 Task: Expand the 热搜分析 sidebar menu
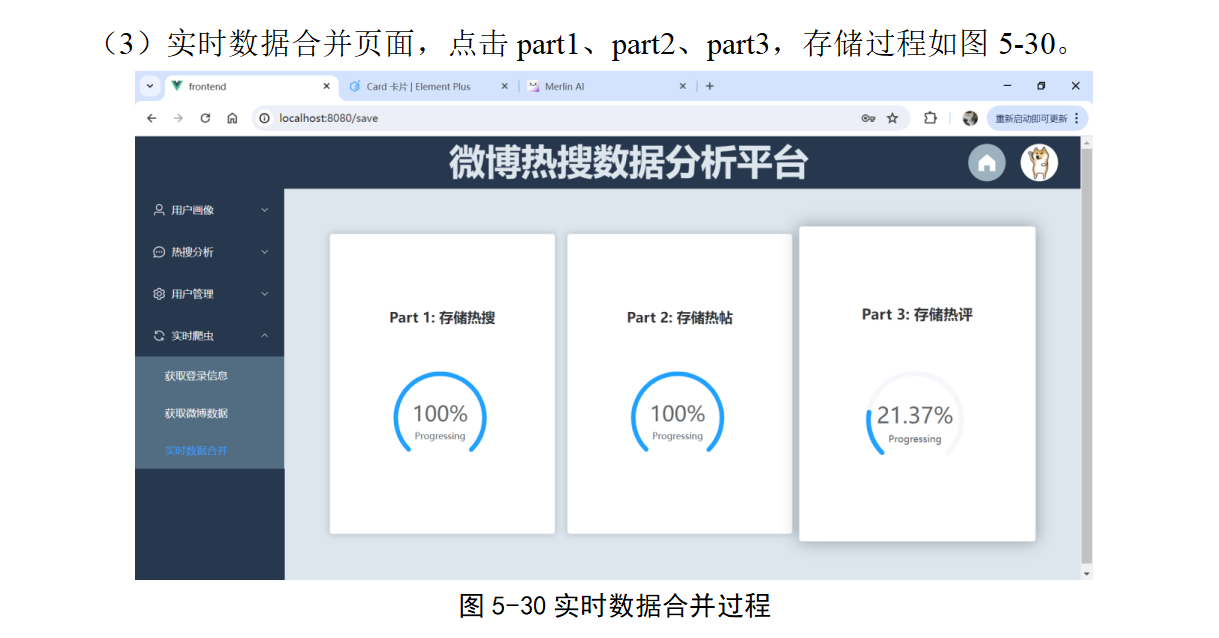click(210, 252)
